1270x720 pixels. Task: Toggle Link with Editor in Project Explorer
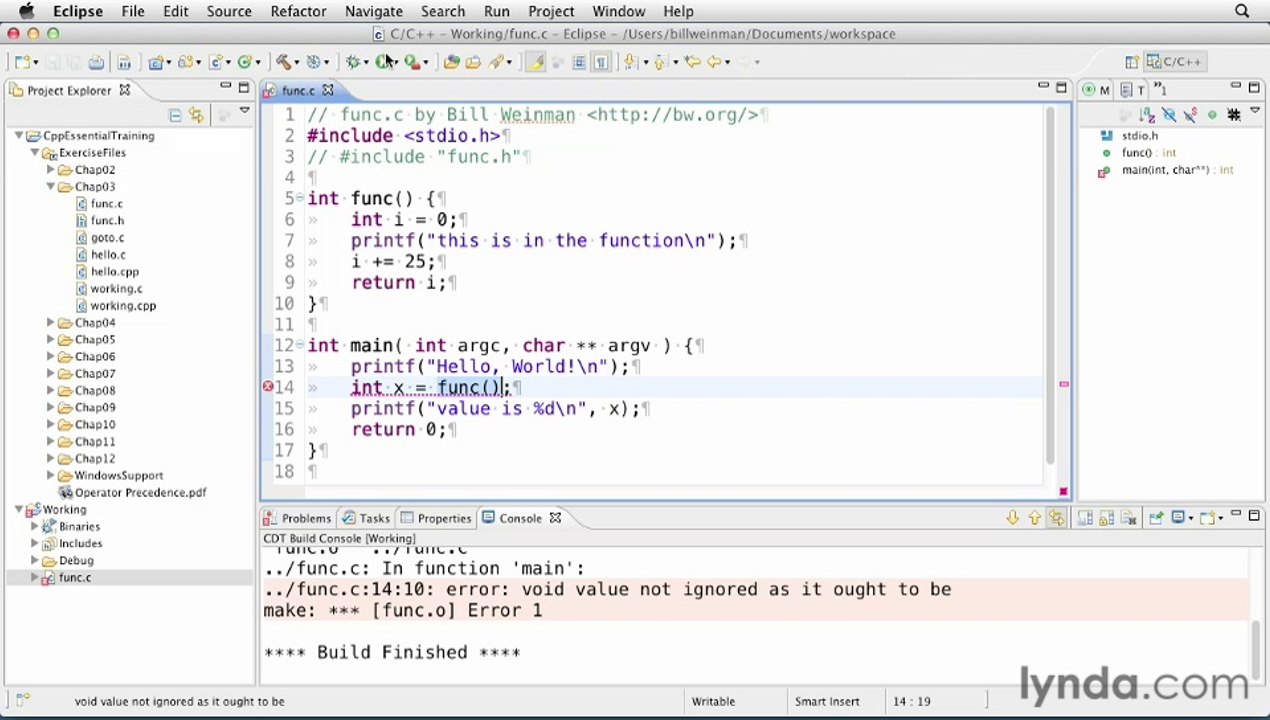tap(196, 115)
